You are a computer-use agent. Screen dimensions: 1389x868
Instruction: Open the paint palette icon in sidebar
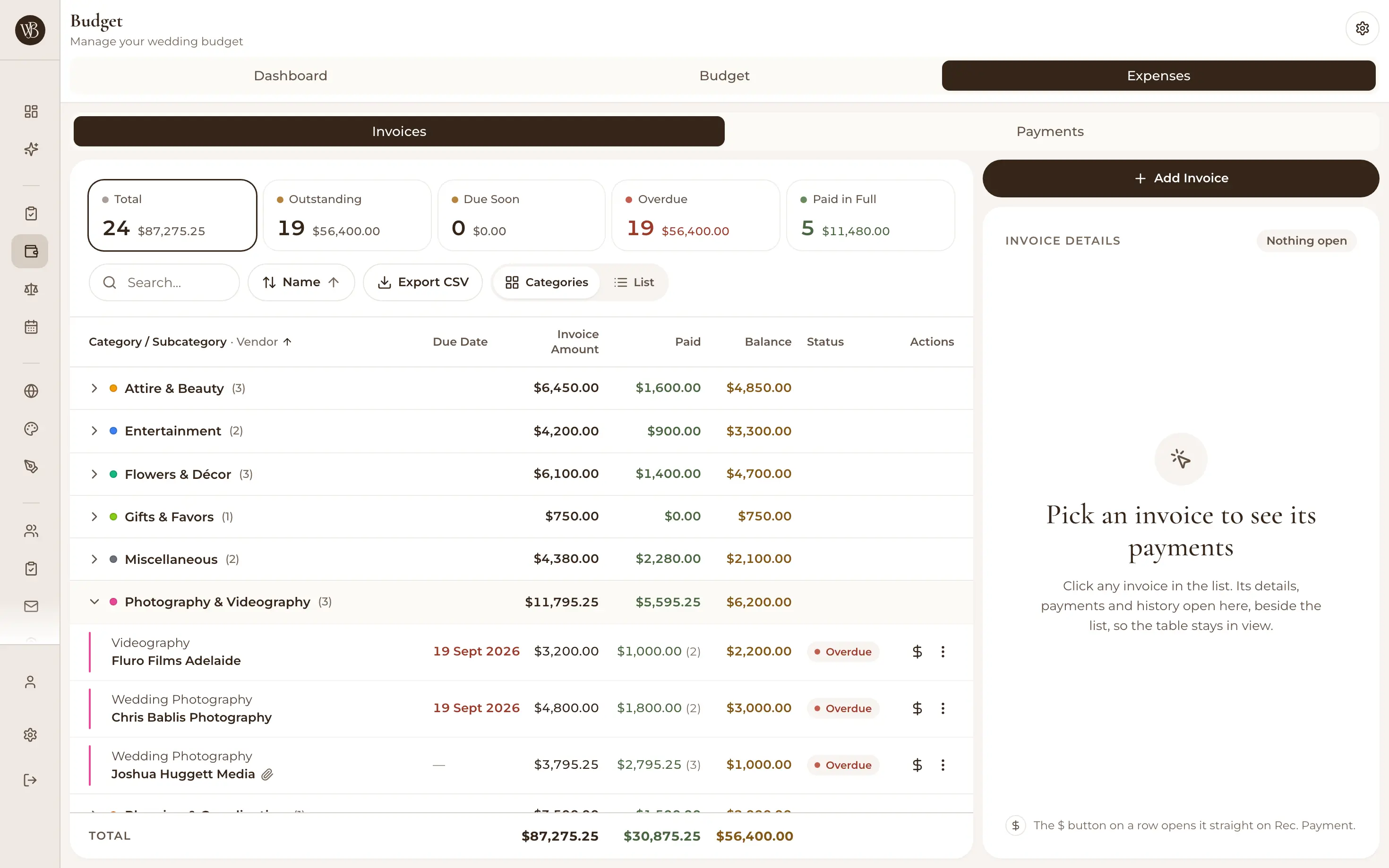point(31,429)
